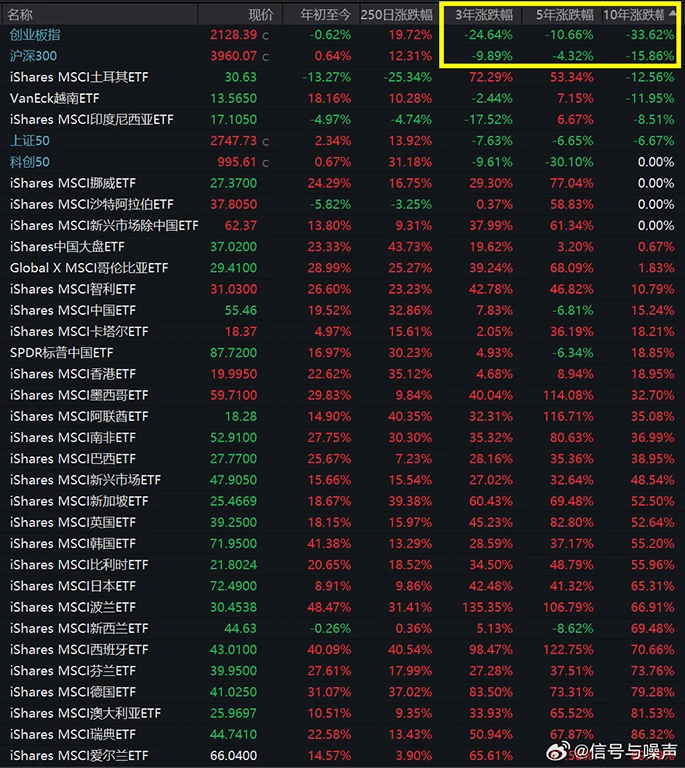Screen dimensions: 685x768
Task: Click the 114.08% five-year value for 墨西哥ETF
Action: (568, 395)
